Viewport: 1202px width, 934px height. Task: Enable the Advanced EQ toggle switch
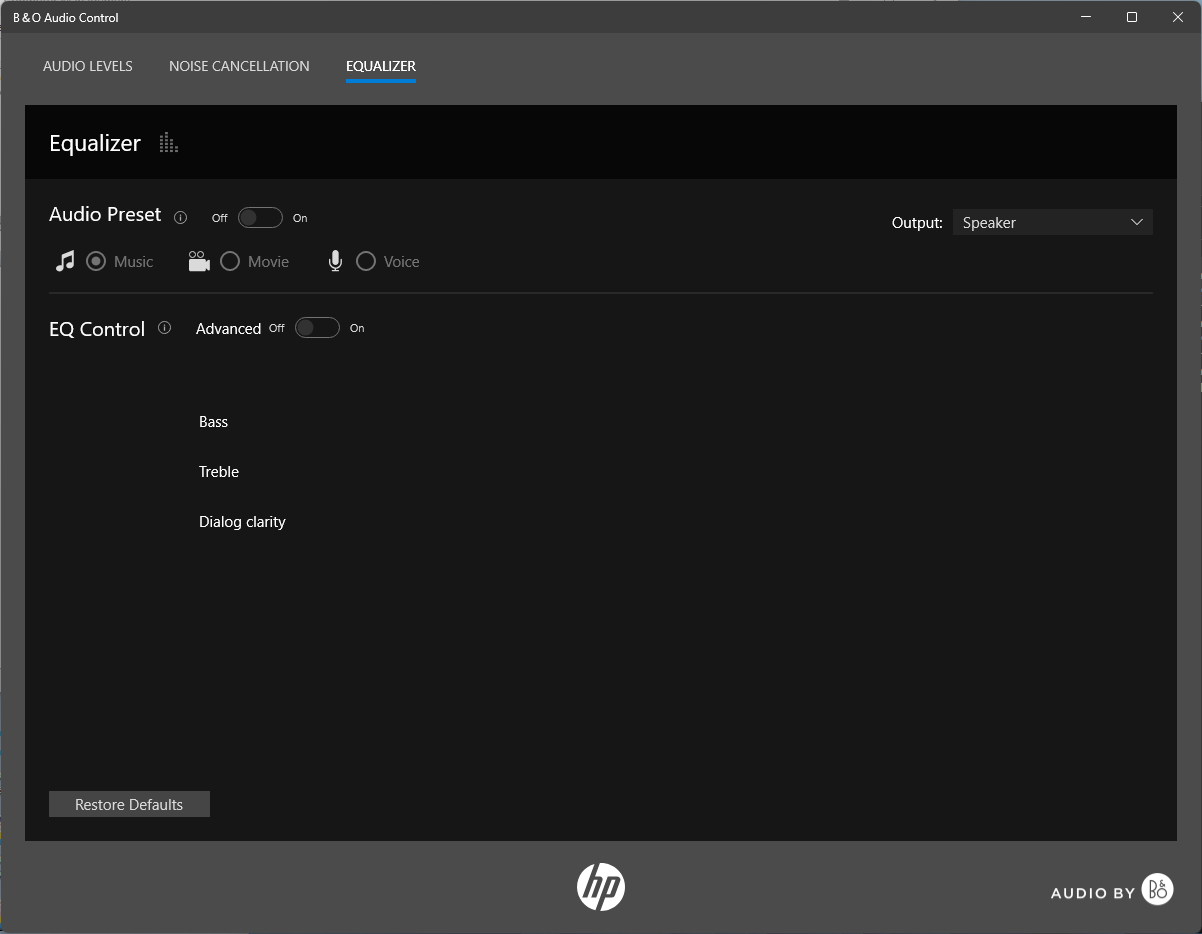point(317,328)
